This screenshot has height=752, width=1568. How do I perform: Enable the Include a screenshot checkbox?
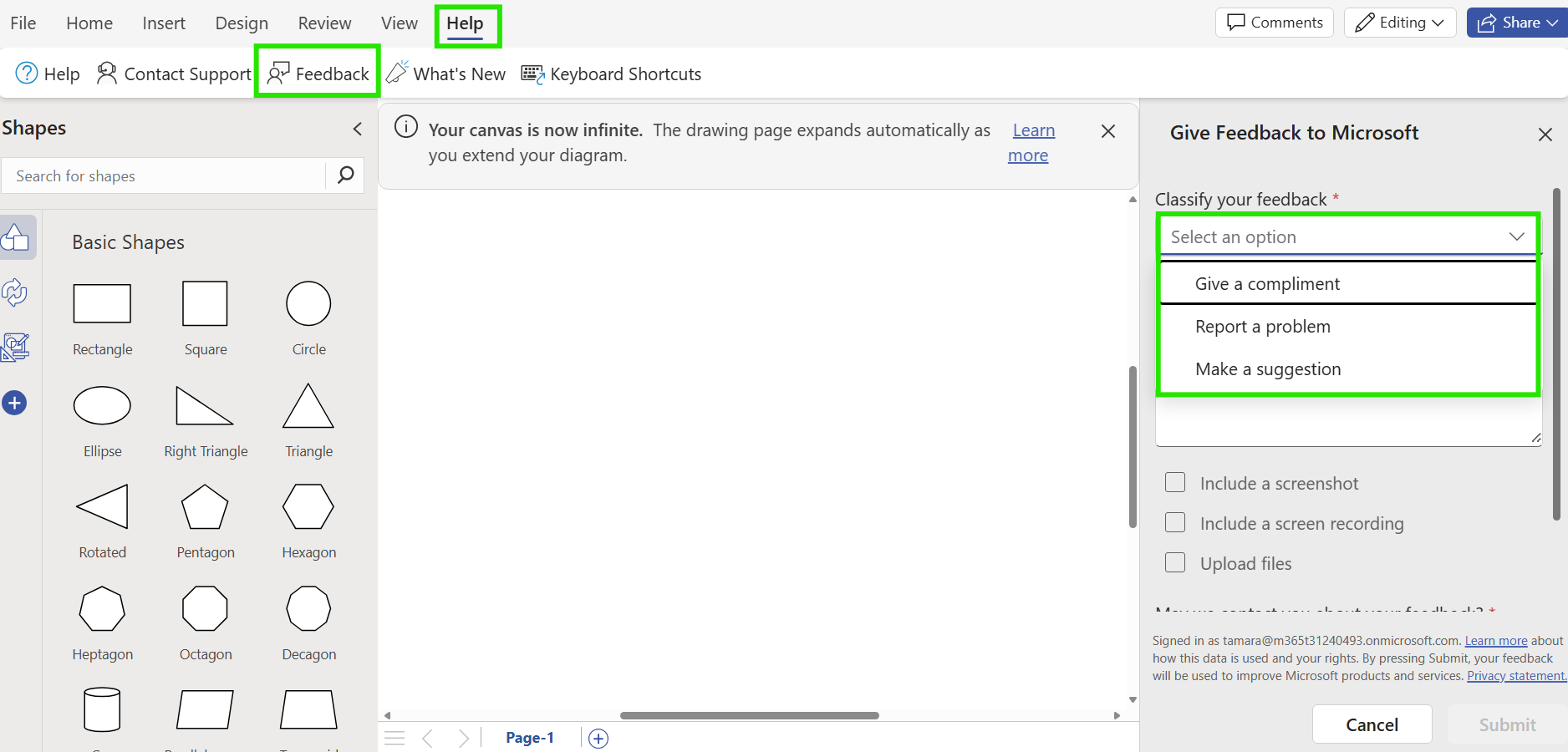point(1175,482)
